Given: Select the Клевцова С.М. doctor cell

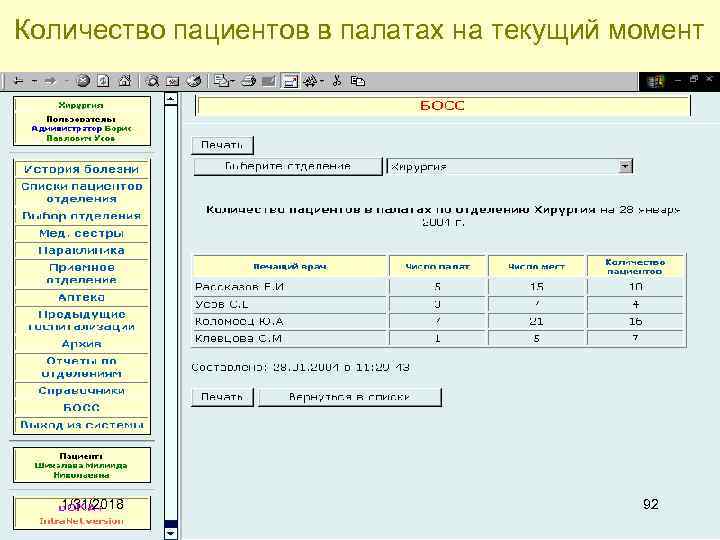Looking at the screenshot, I should pyautogui.click(x=290, y=338).
